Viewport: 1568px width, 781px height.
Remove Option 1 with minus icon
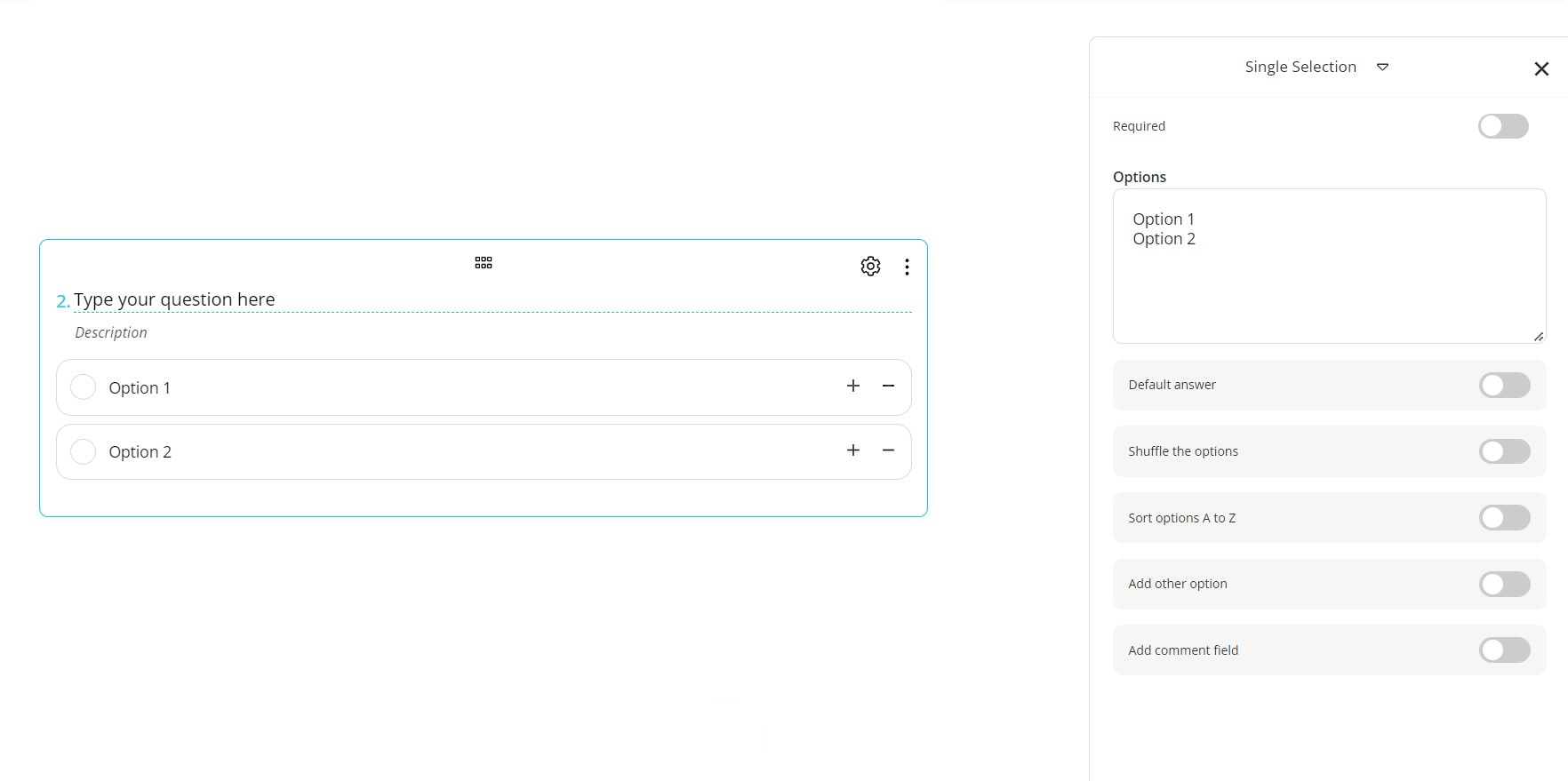point(888,386)
